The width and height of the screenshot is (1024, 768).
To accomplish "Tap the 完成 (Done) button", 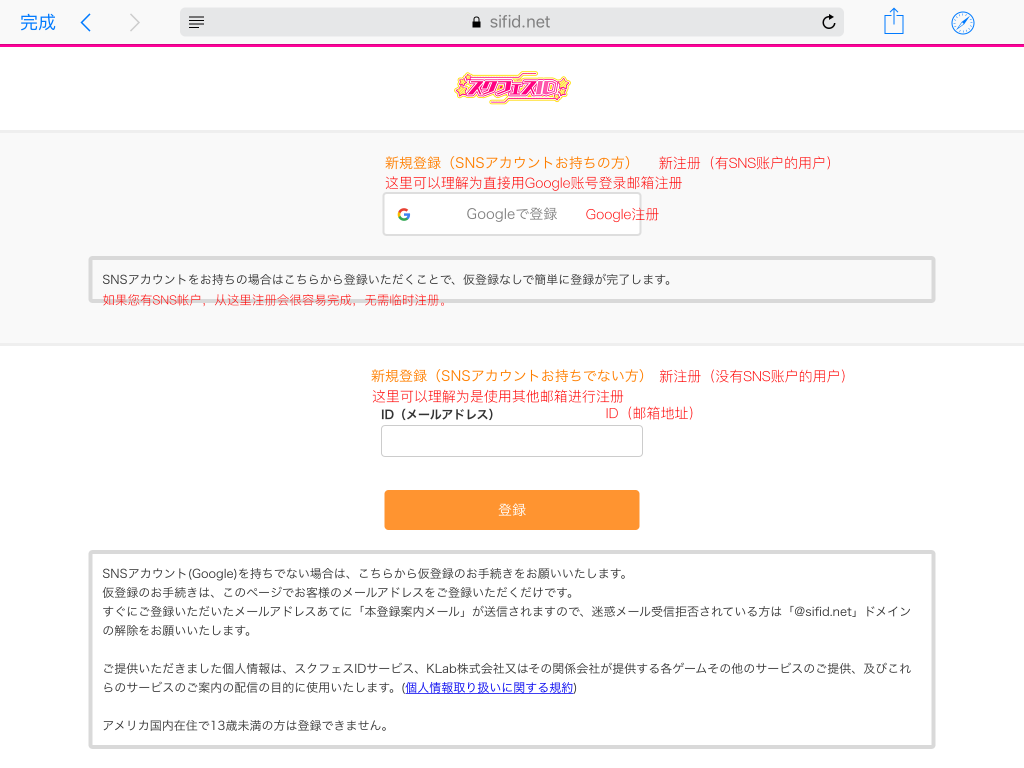I will (38, 22).
